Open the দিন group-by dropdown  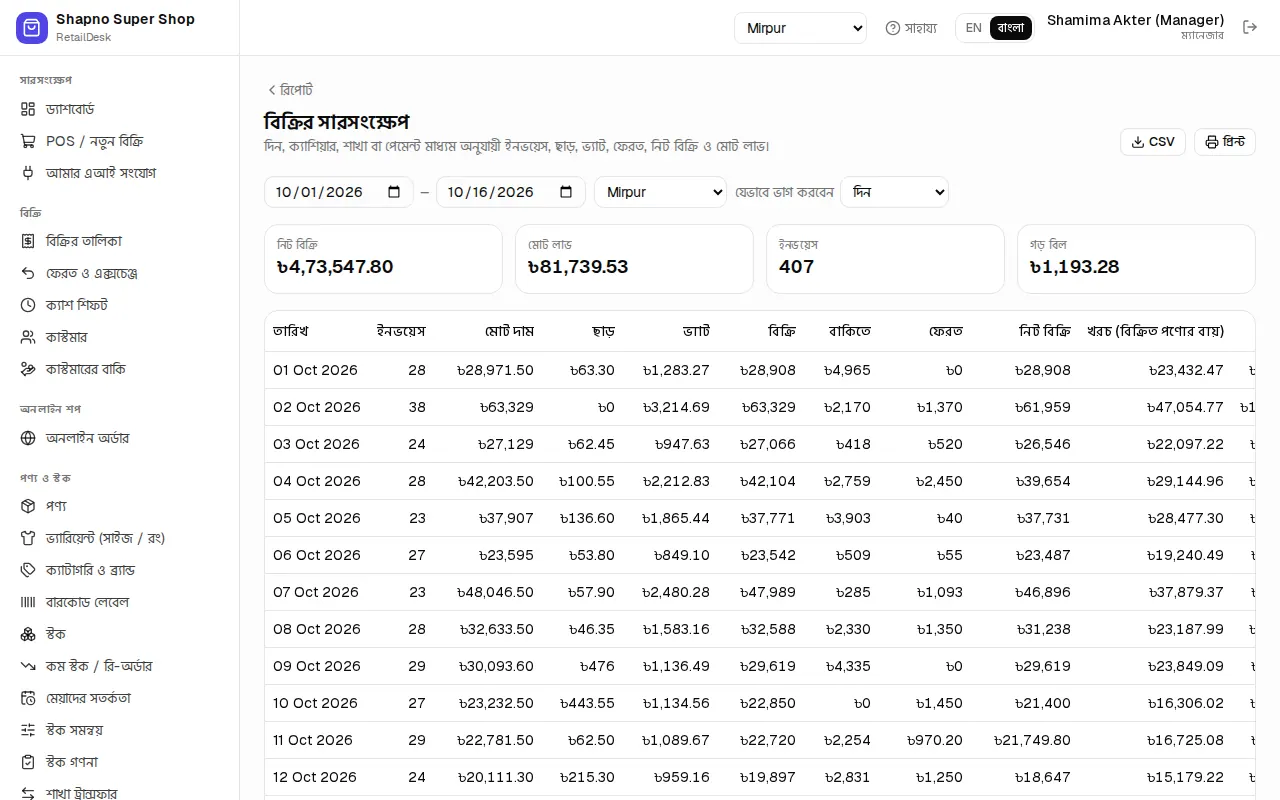click(894, 192)
